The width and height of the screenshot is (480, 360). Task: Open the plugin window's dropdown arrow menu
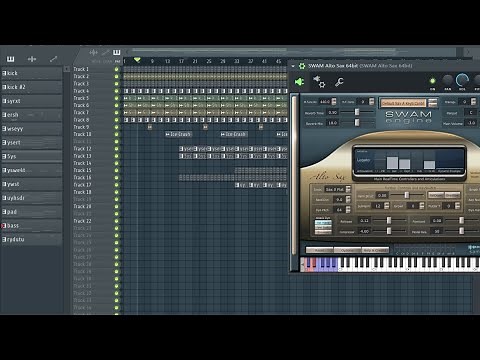click(x=293, y=66)
